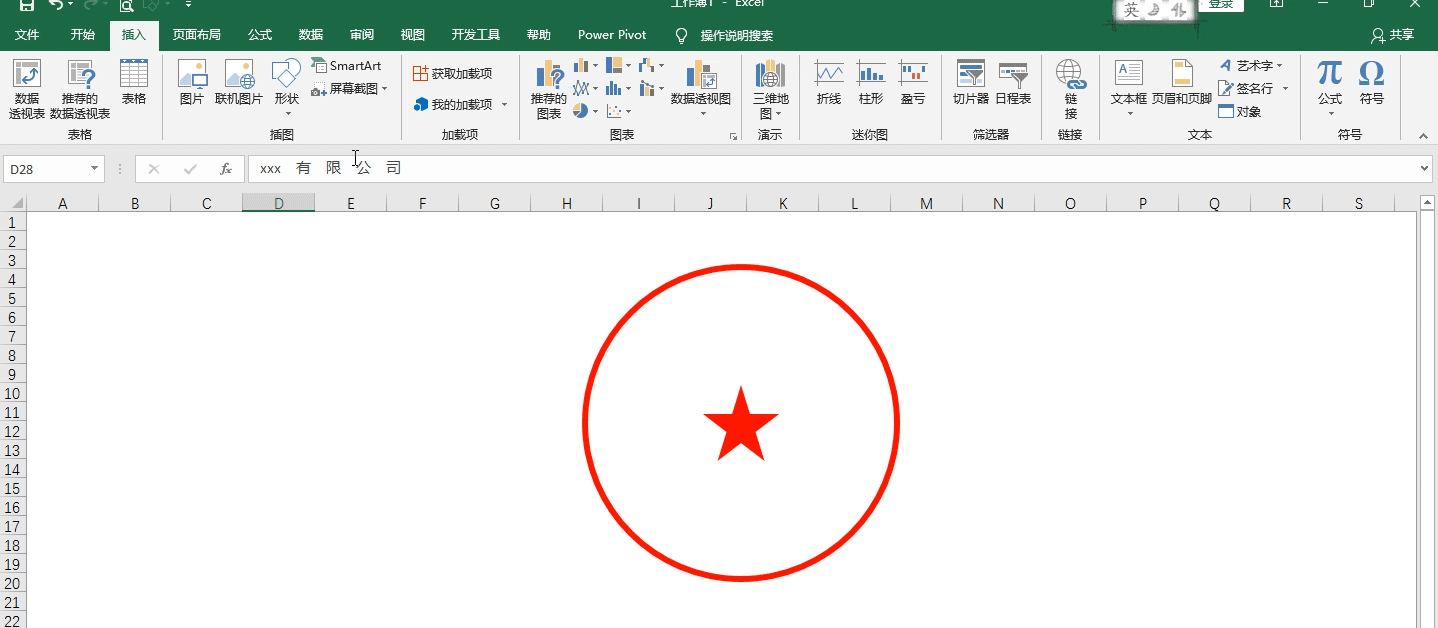The width and height of the screenshot is (1438, 628).
Task: Insert Line sparkline (折线)
Action: pyautogui.click(x=829, y=83)
